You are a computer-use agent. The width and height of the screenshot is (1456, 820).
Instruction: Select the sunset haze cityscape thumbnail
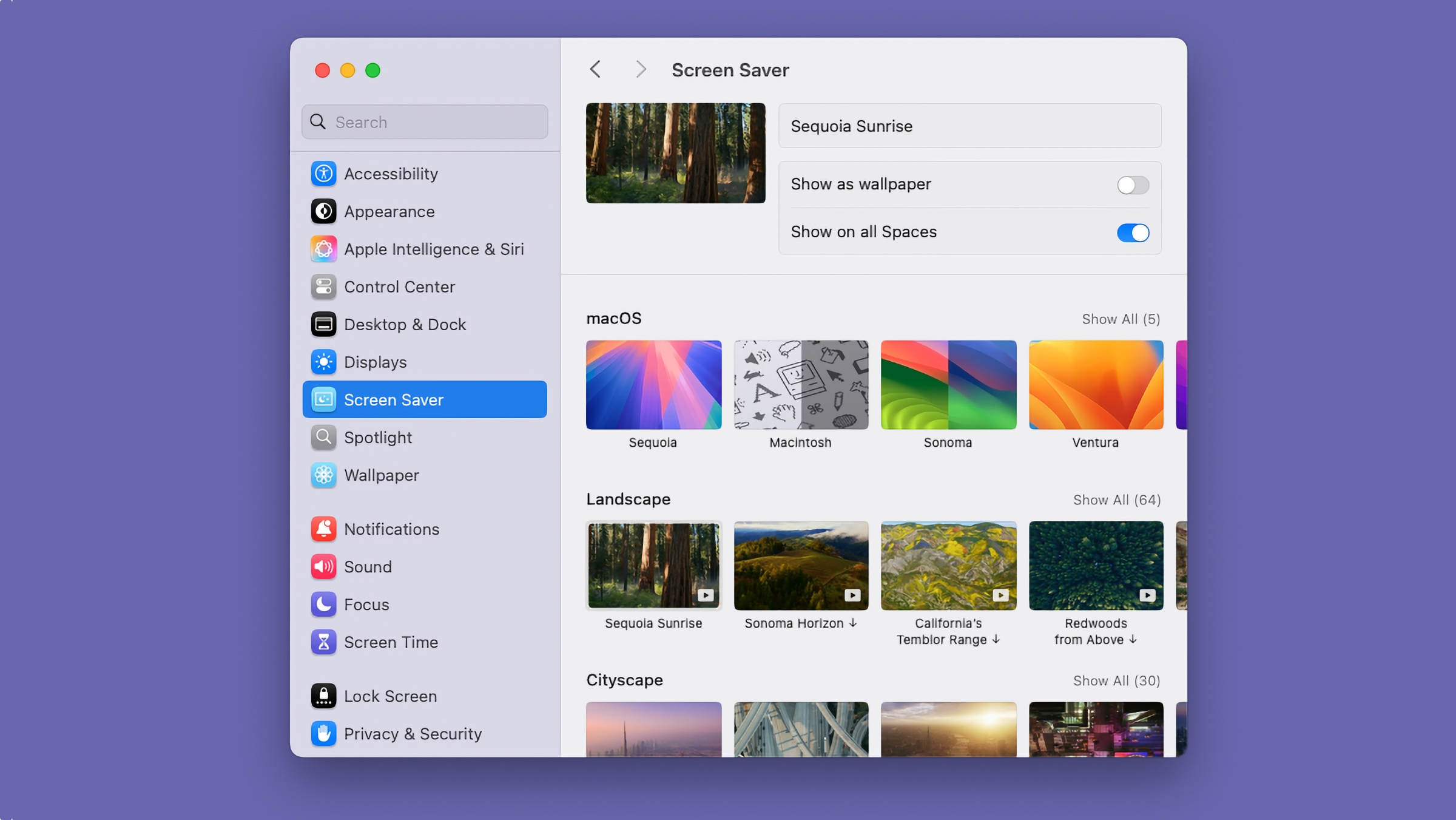coord(948,729)
